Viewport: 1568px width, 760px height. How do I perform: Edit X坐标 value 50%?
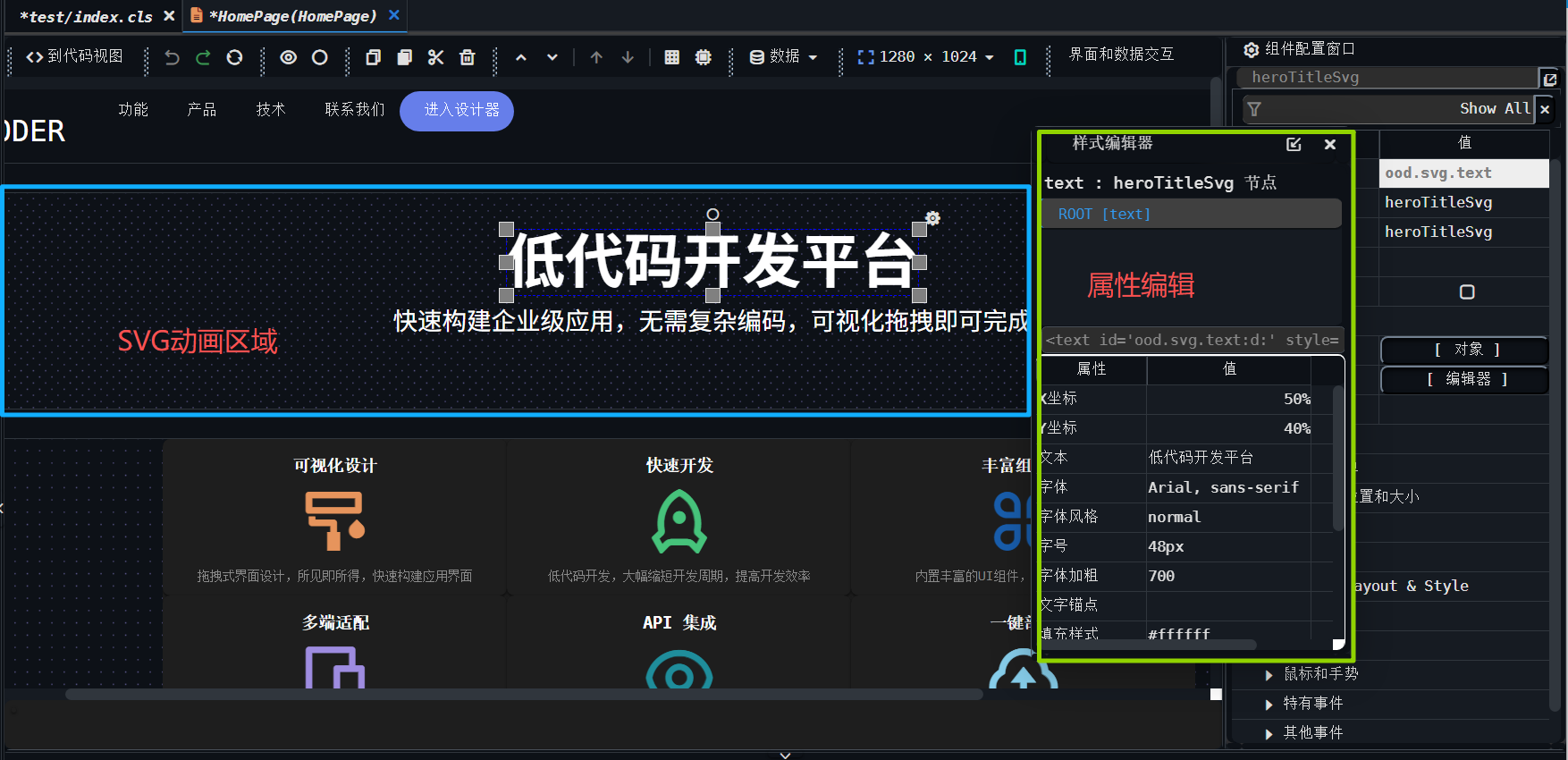tap(1229, 399)
